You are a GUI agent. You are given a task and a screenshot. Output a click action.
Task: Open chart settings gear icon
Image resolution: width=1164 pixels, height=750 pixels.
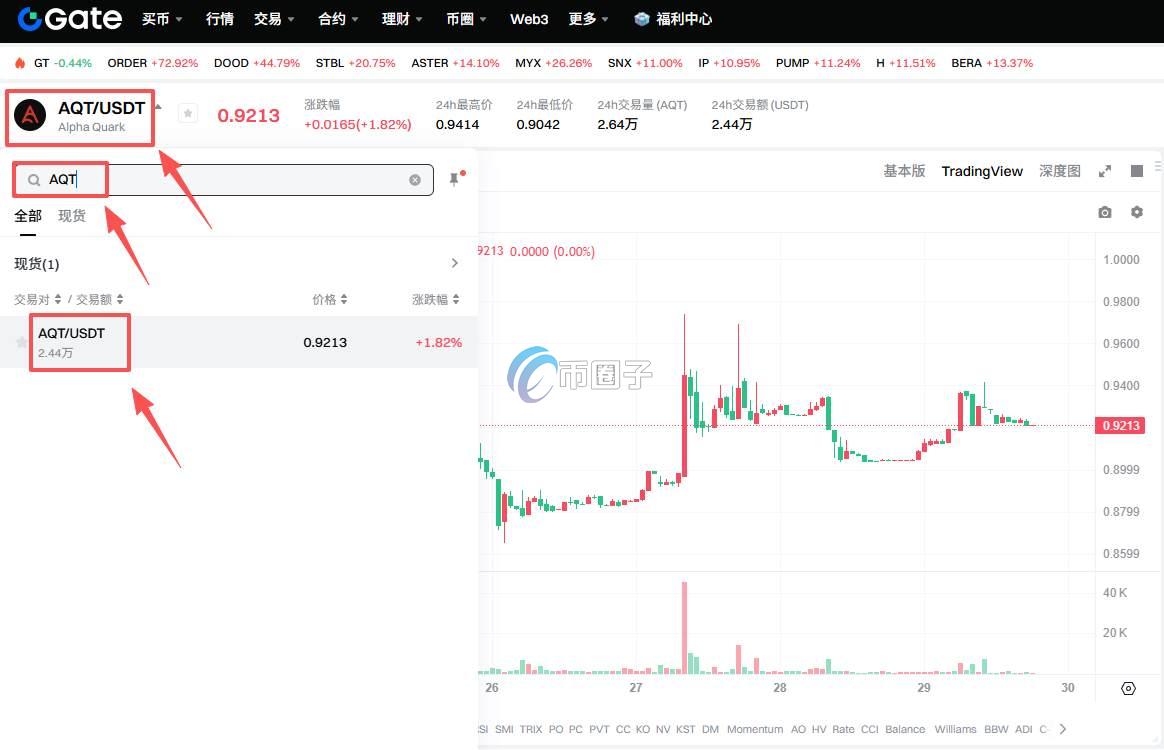[x=1137, y=213]
